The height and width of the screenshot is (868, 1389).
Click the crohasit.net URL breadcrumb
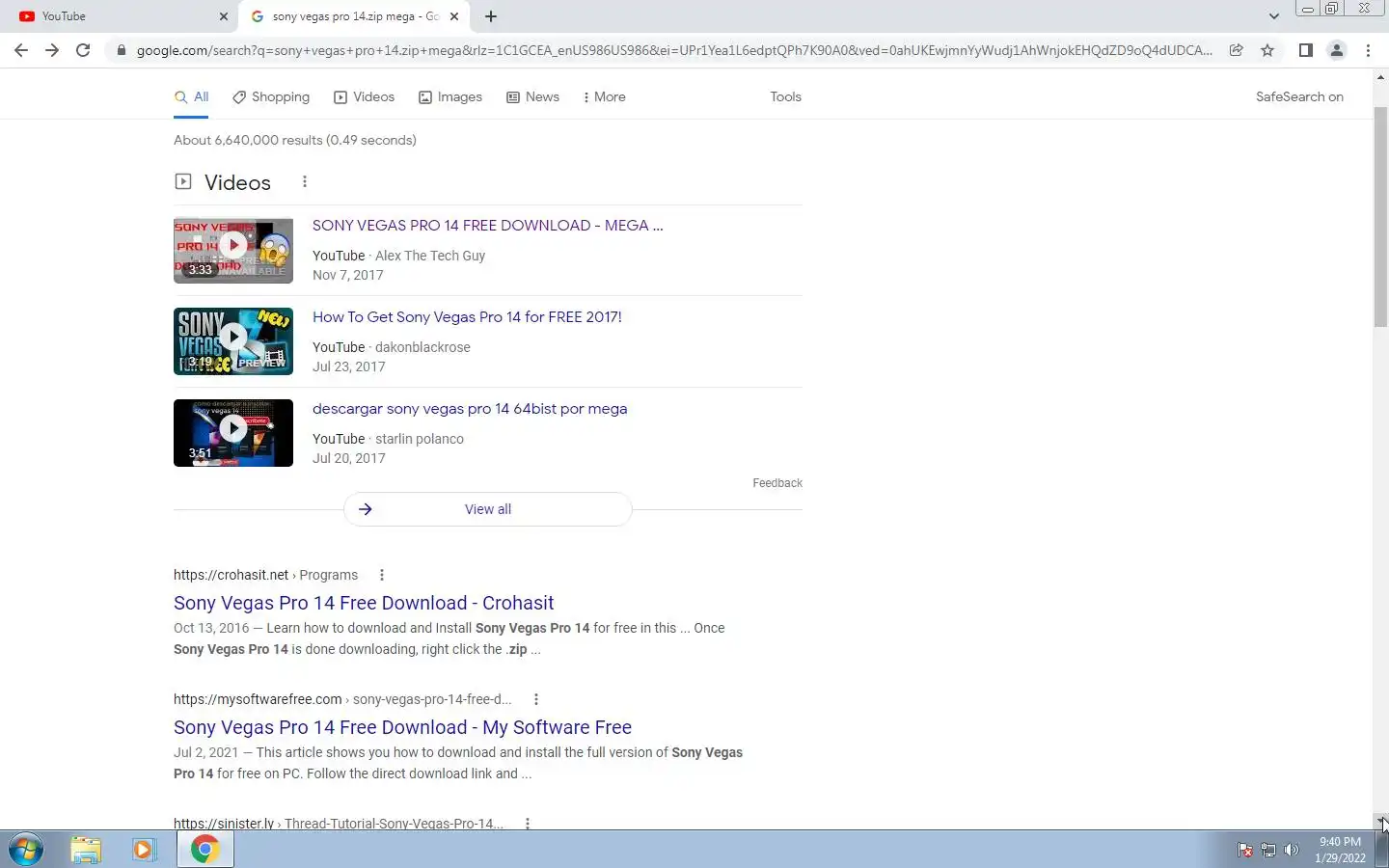[265, 575]
